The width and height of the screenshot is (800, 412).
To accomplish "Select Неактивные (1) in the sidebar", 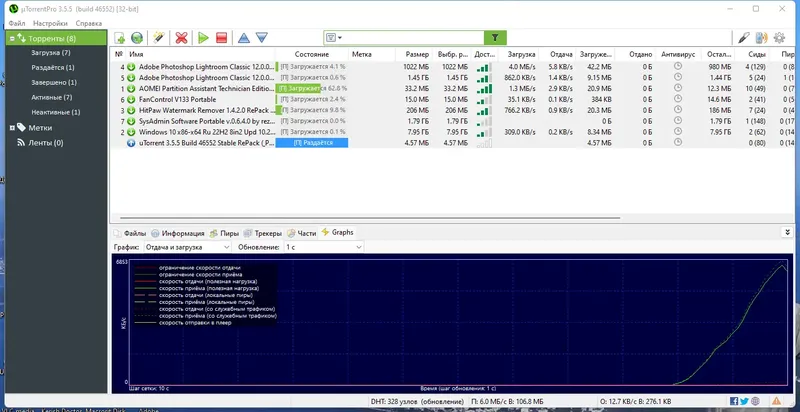I will [x=55, y=112].
